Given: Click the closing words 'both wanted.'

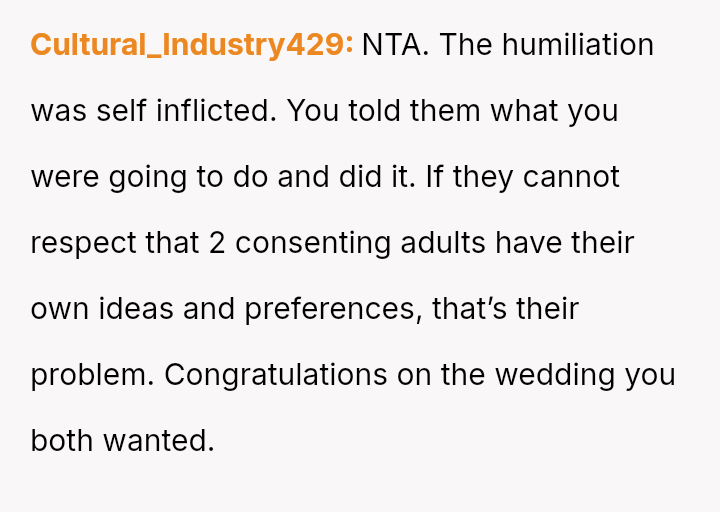Looking at the screenshot, I should coord(122,441).
